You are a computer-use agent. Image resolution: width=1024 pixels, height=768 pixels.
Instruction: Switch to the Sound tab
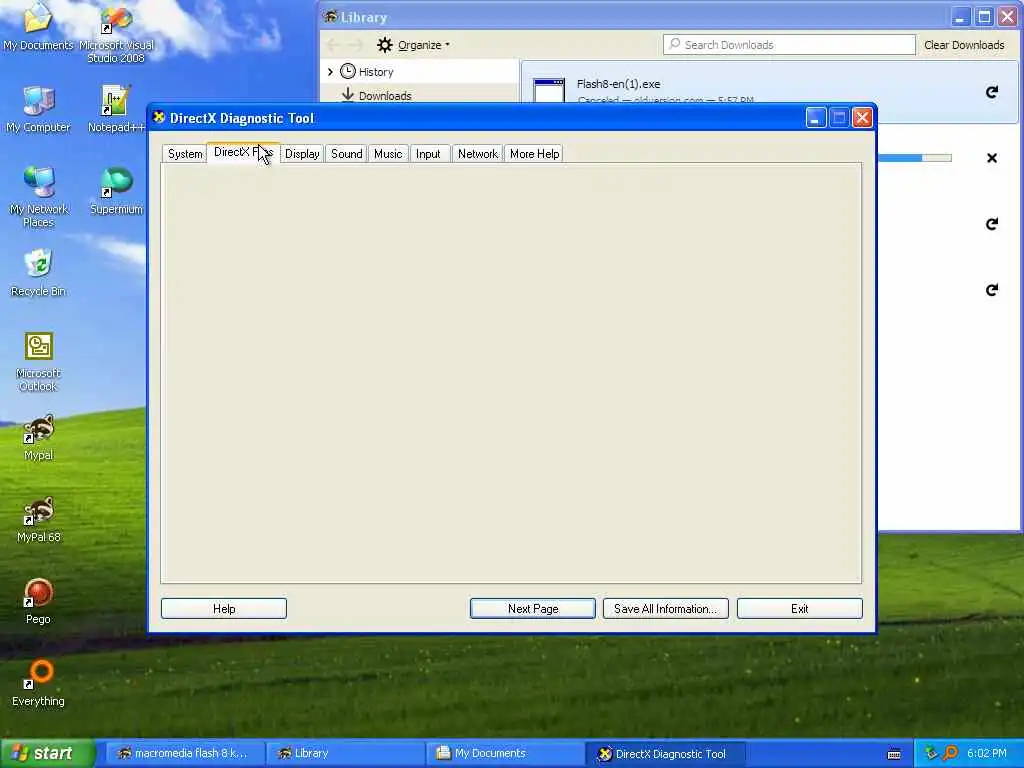(346, 154)
